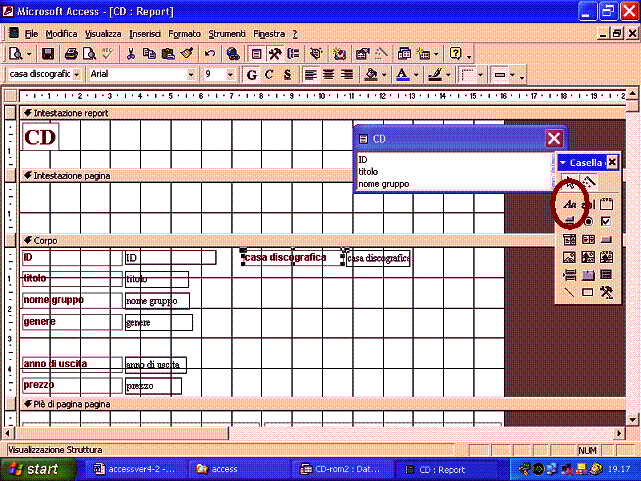Expand the special effect dropdown arrow
641x481 pixels.
tap(512, 75)
